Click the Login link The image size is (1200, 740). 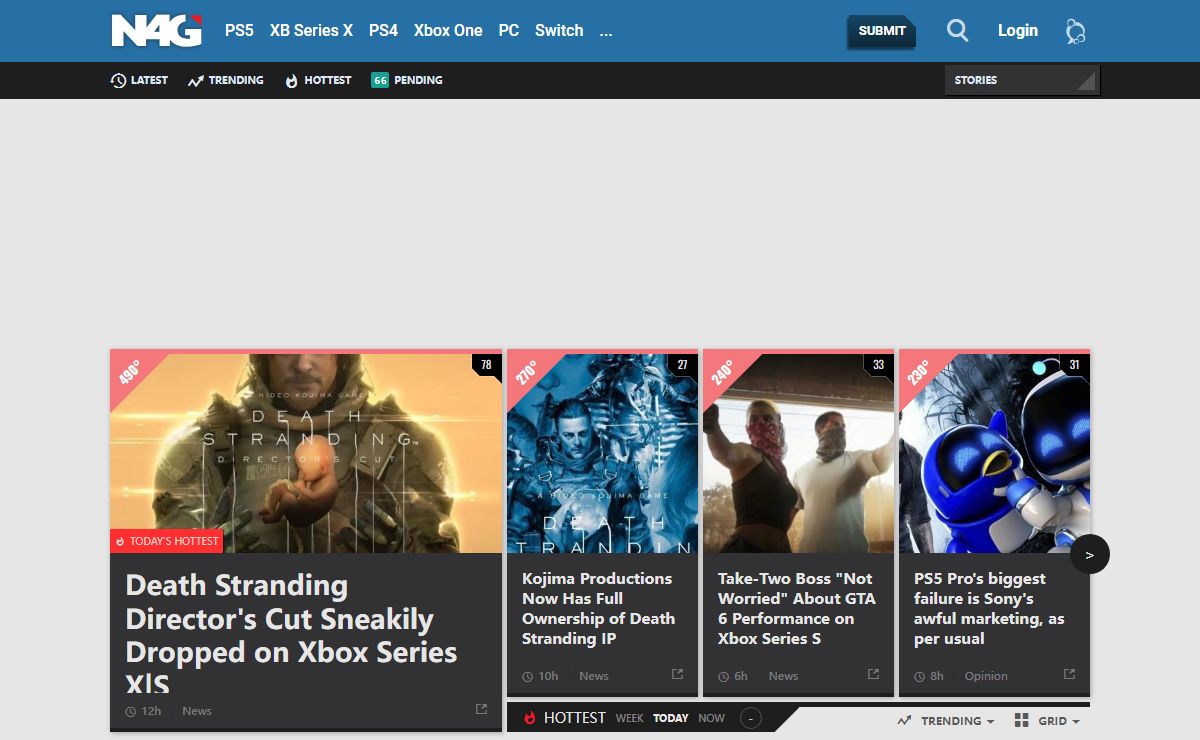click(x=1018, y=30)
